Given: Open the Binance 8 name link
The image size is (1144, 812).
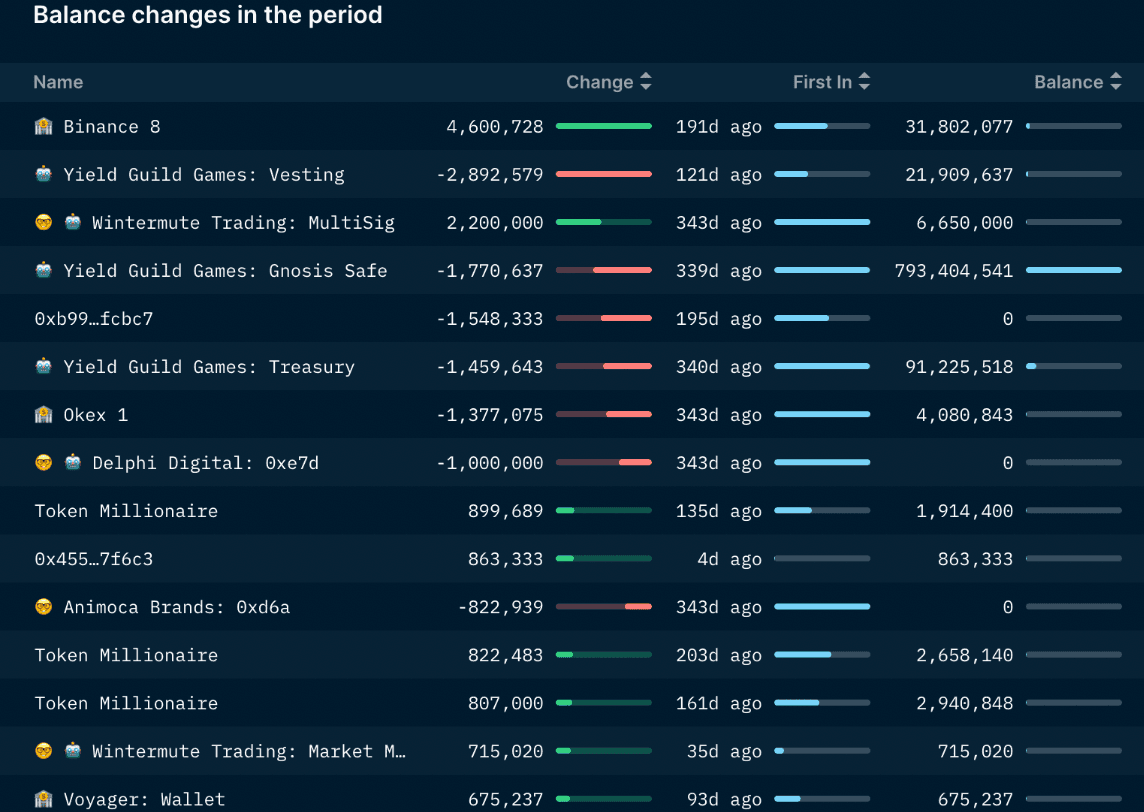Looking at the screenshot, I should coord(111,127).
